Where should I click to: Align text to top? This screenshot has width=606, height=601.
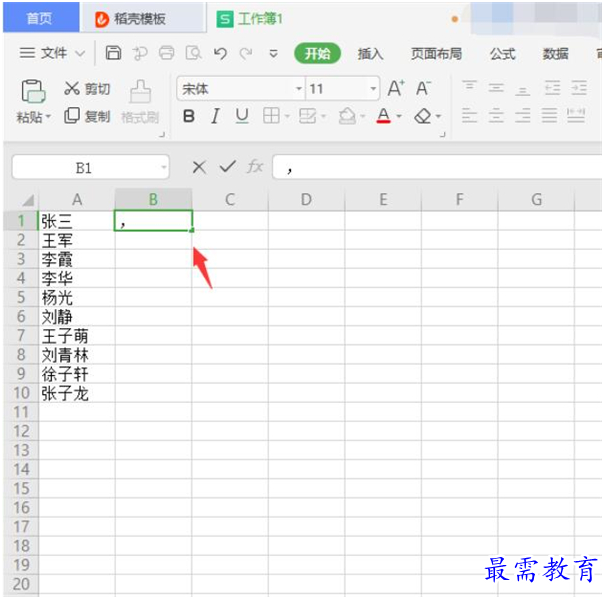469,85
